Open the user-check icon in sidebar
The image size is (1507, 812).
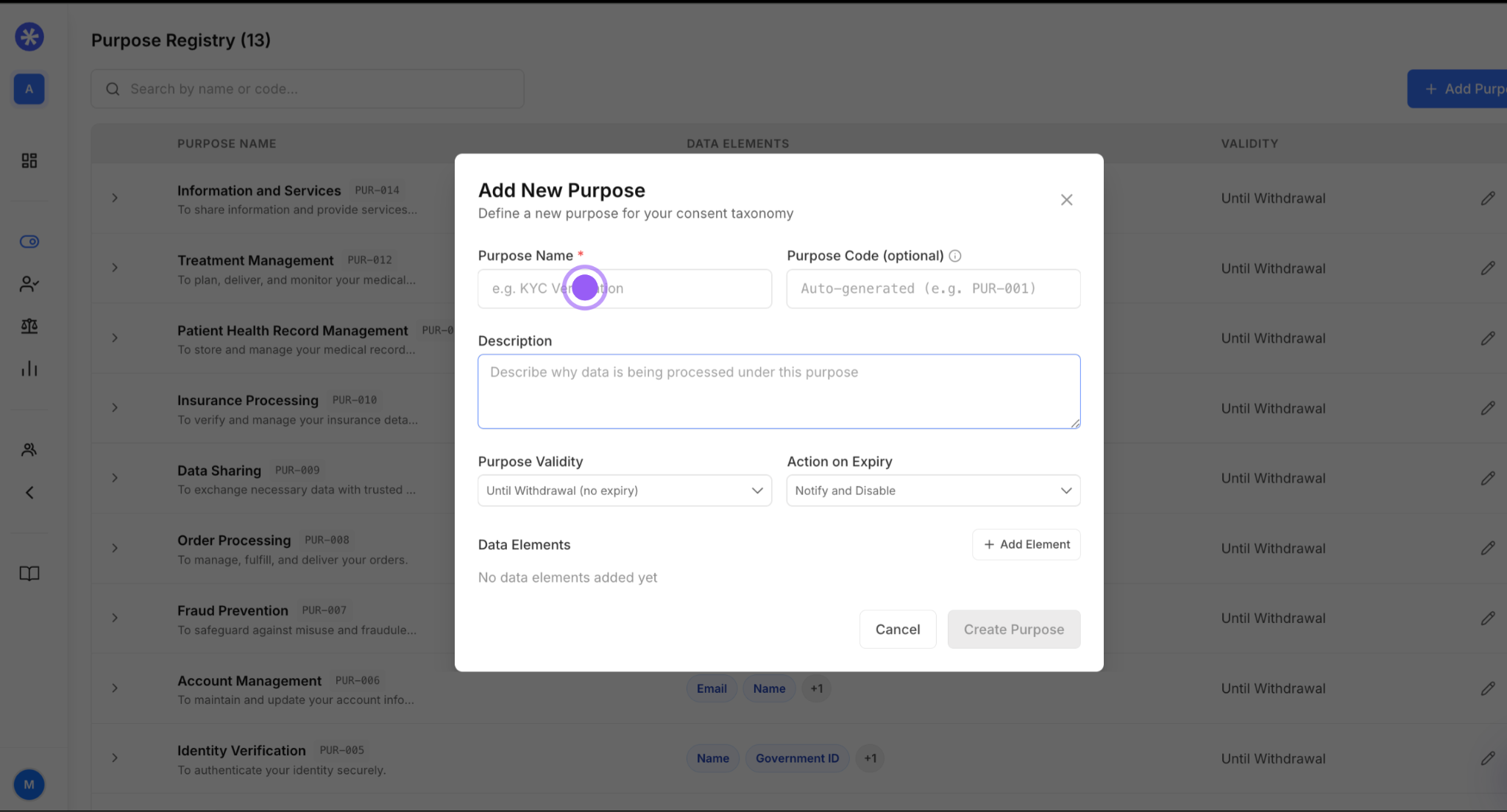pos(29,284)
